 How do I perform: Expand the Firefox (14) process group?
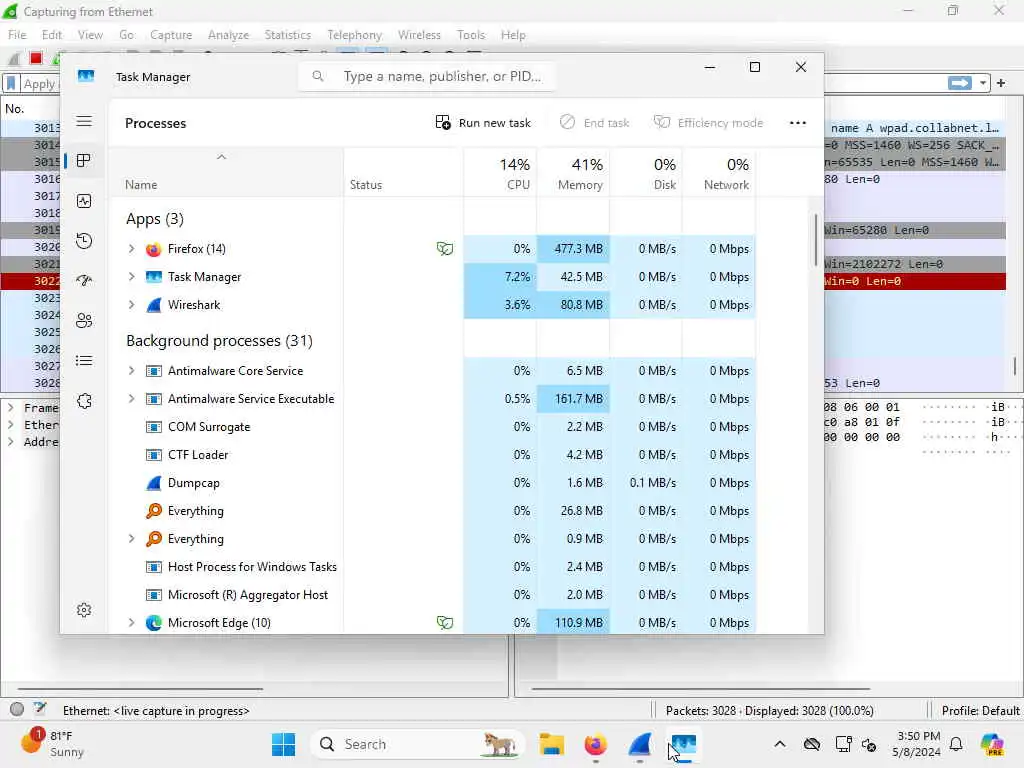point(131,249)
